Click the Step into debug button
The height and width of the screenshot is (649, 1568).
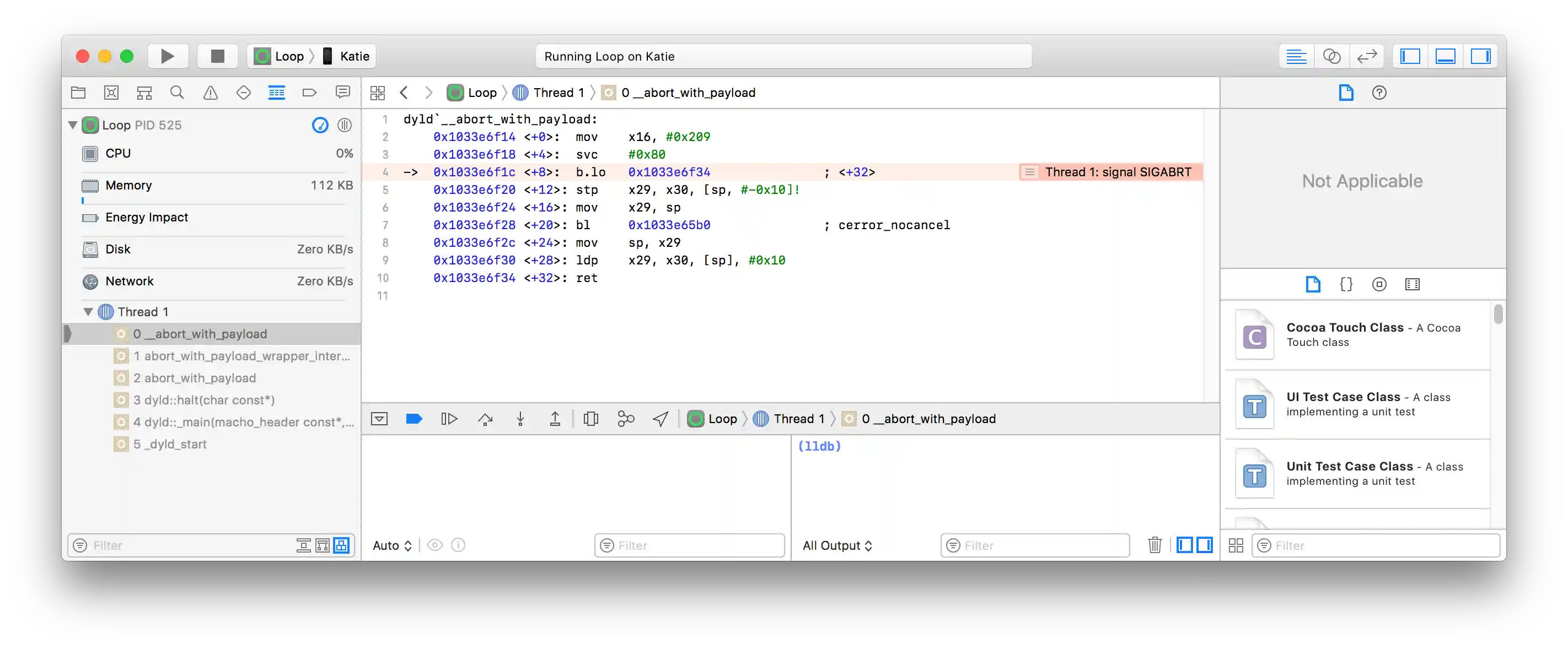520,419
